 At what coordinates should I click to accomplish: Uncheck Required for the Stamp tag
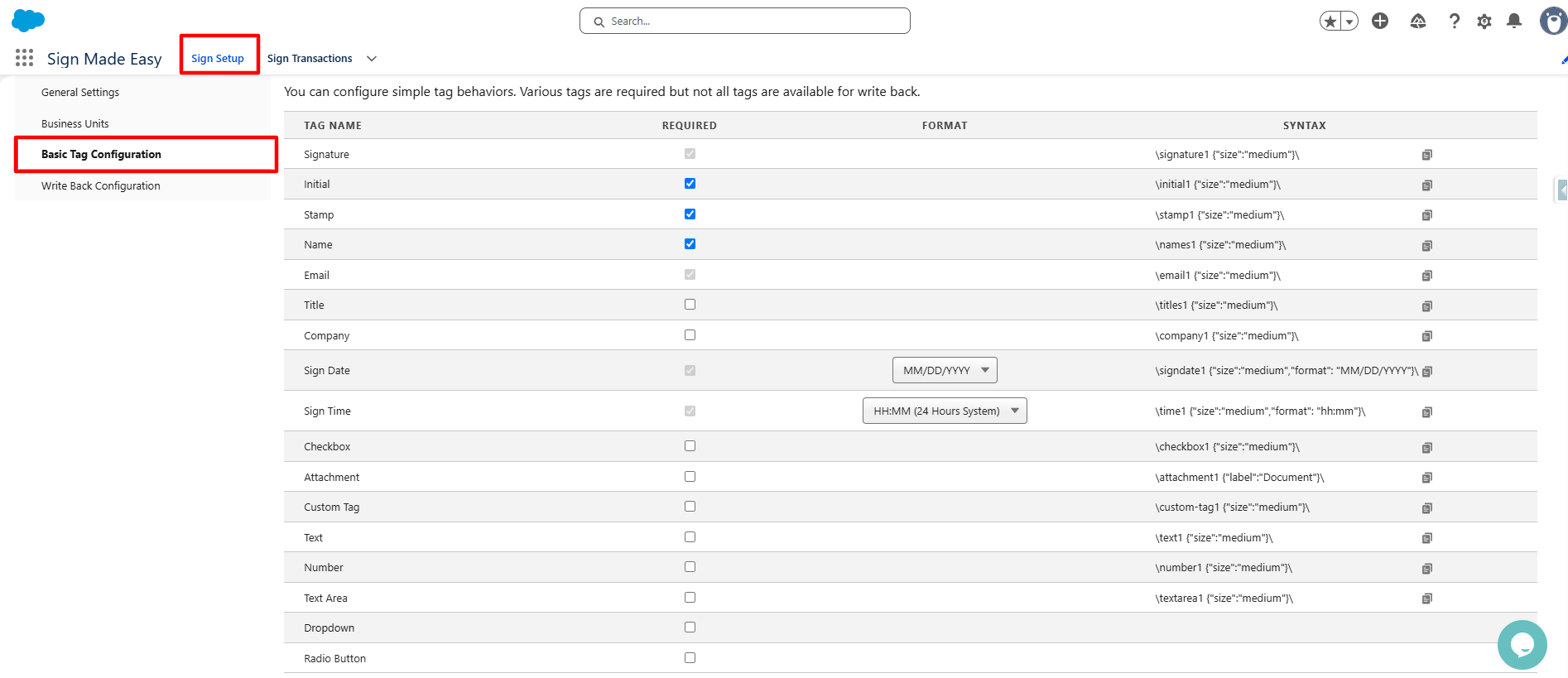click(x=690, y=214)
